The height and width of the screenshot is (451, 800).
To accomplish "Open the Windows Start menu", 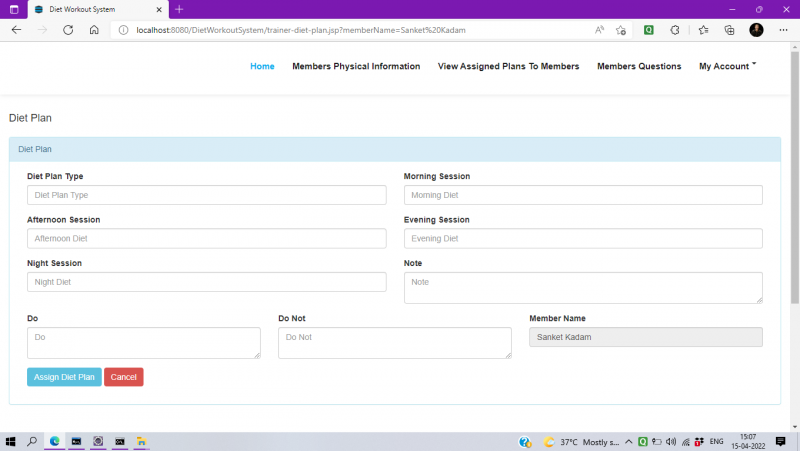I will [x=10, y=441].
